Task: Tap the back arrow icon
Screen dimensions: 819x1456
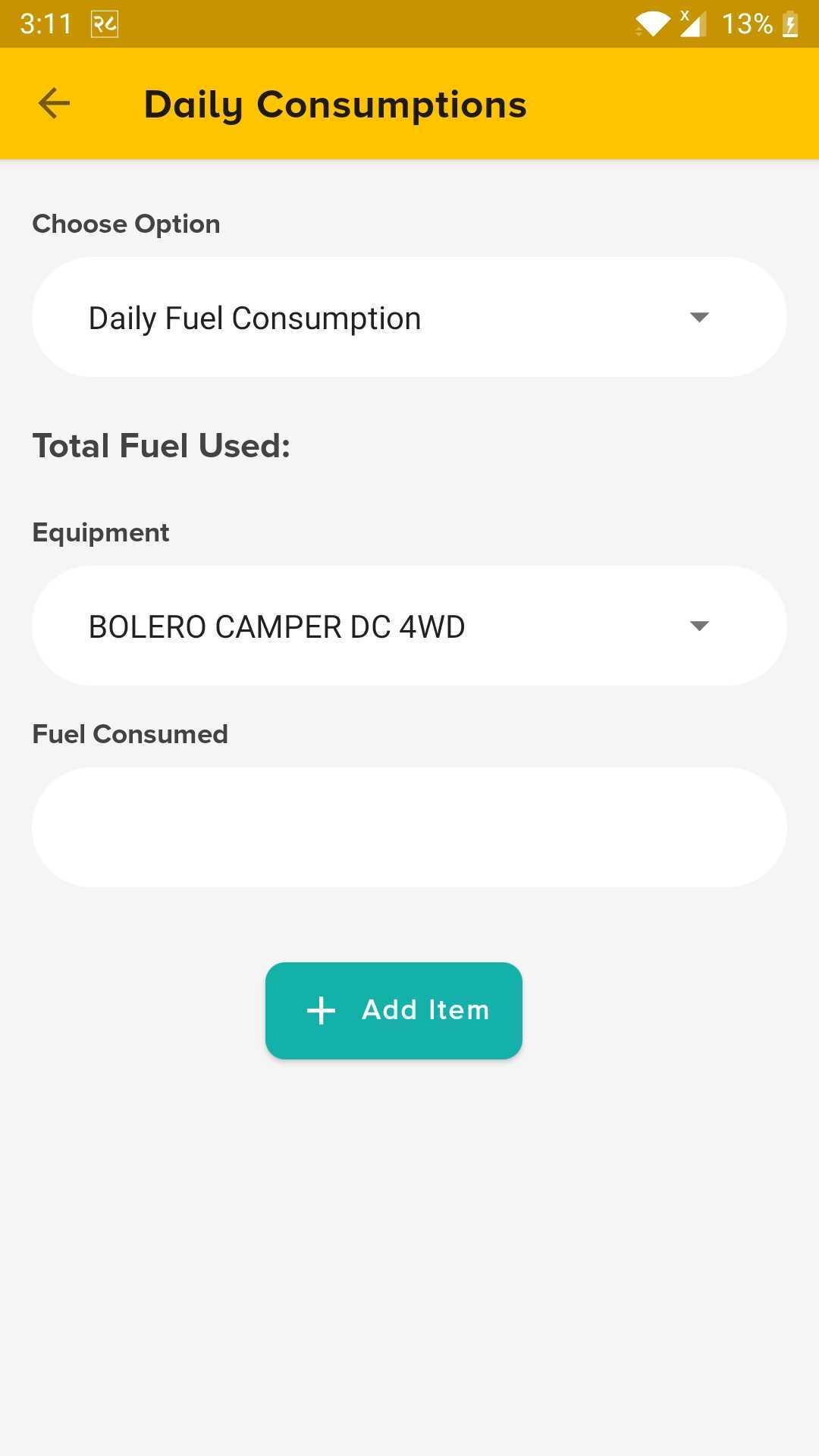Action: (54, 103)
